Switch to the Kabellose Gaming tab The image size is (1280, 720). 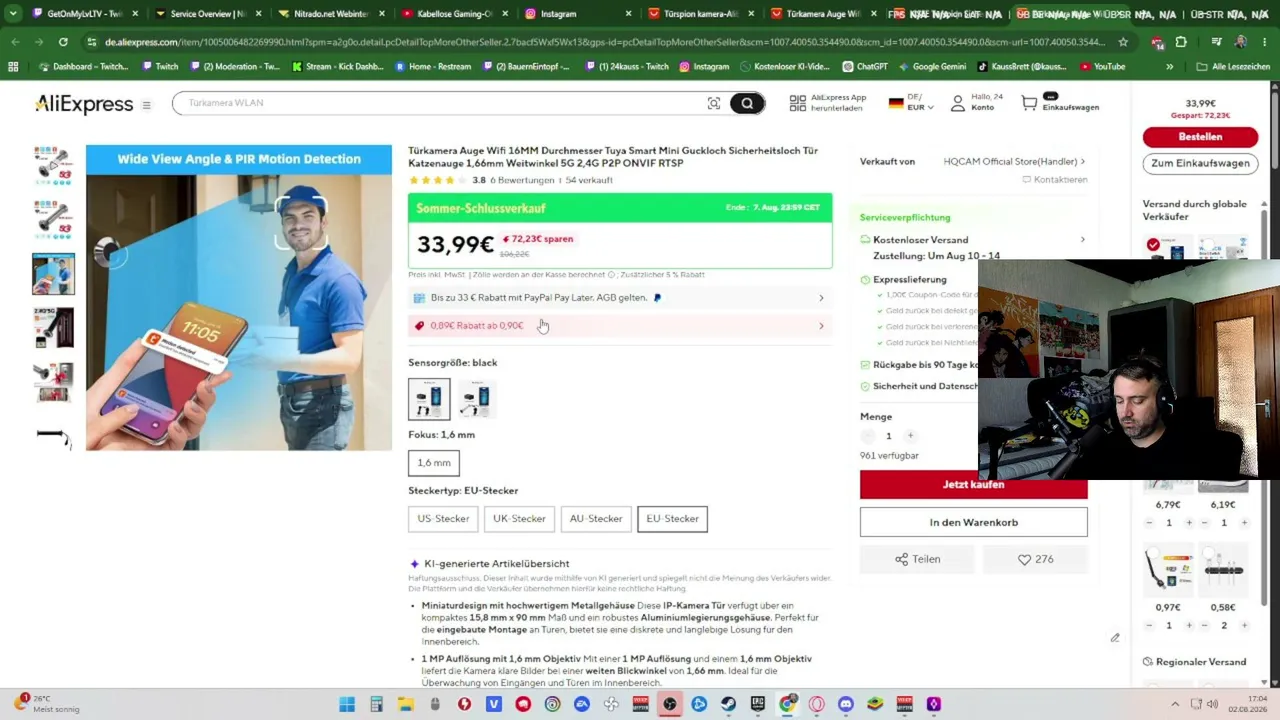(454, 14)
